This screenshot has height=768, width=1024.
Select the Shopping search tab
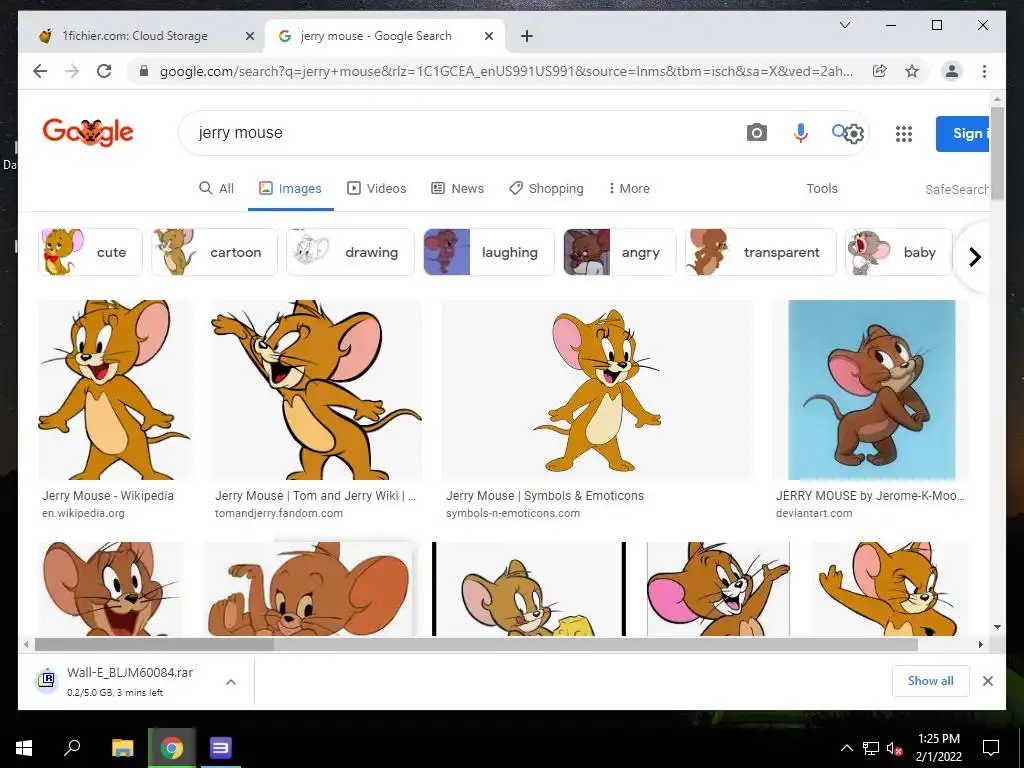(547, 189)
